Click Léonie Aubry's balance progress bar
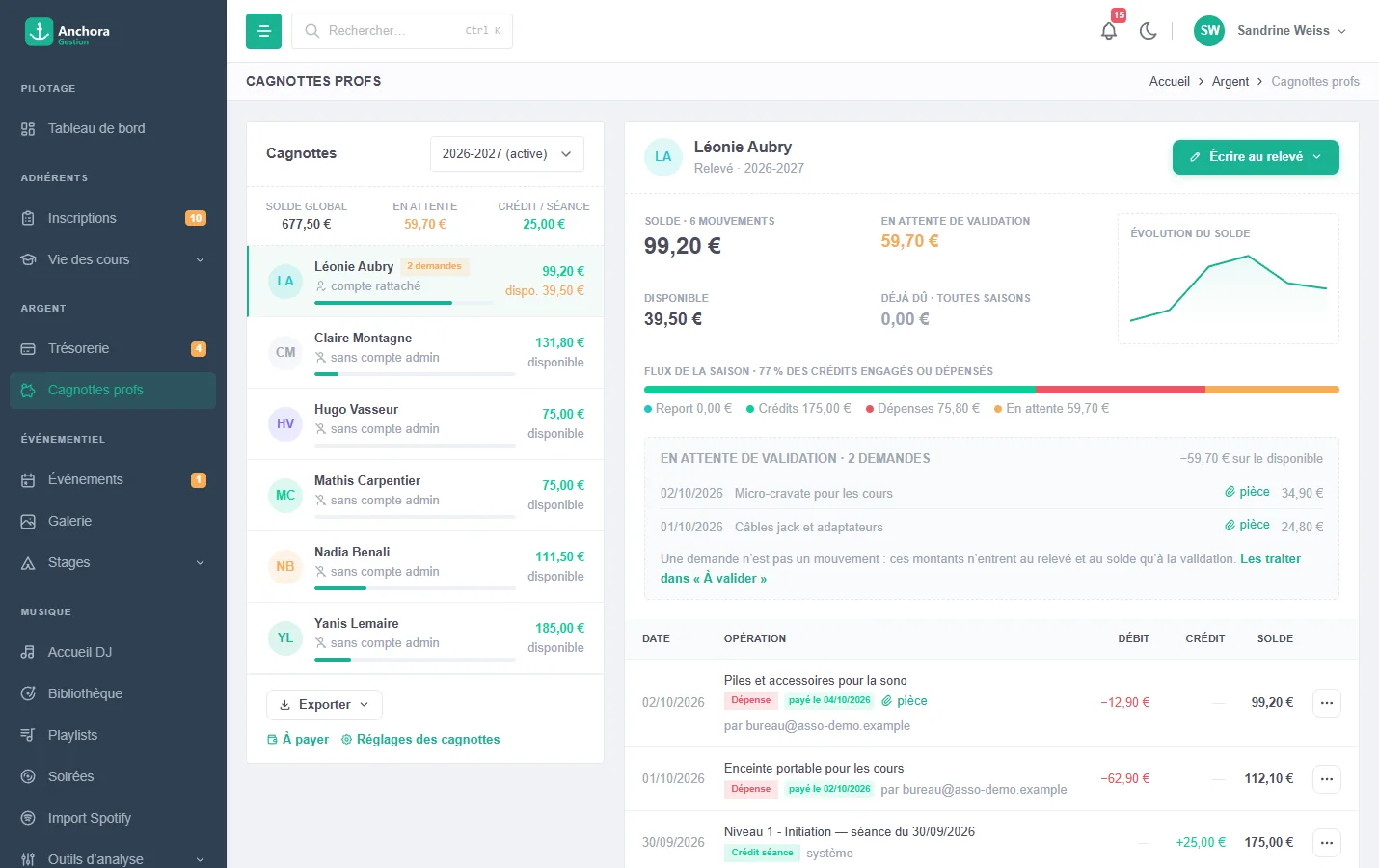The height and width of the screenshot is (868, 1379). tap(404, 303)
